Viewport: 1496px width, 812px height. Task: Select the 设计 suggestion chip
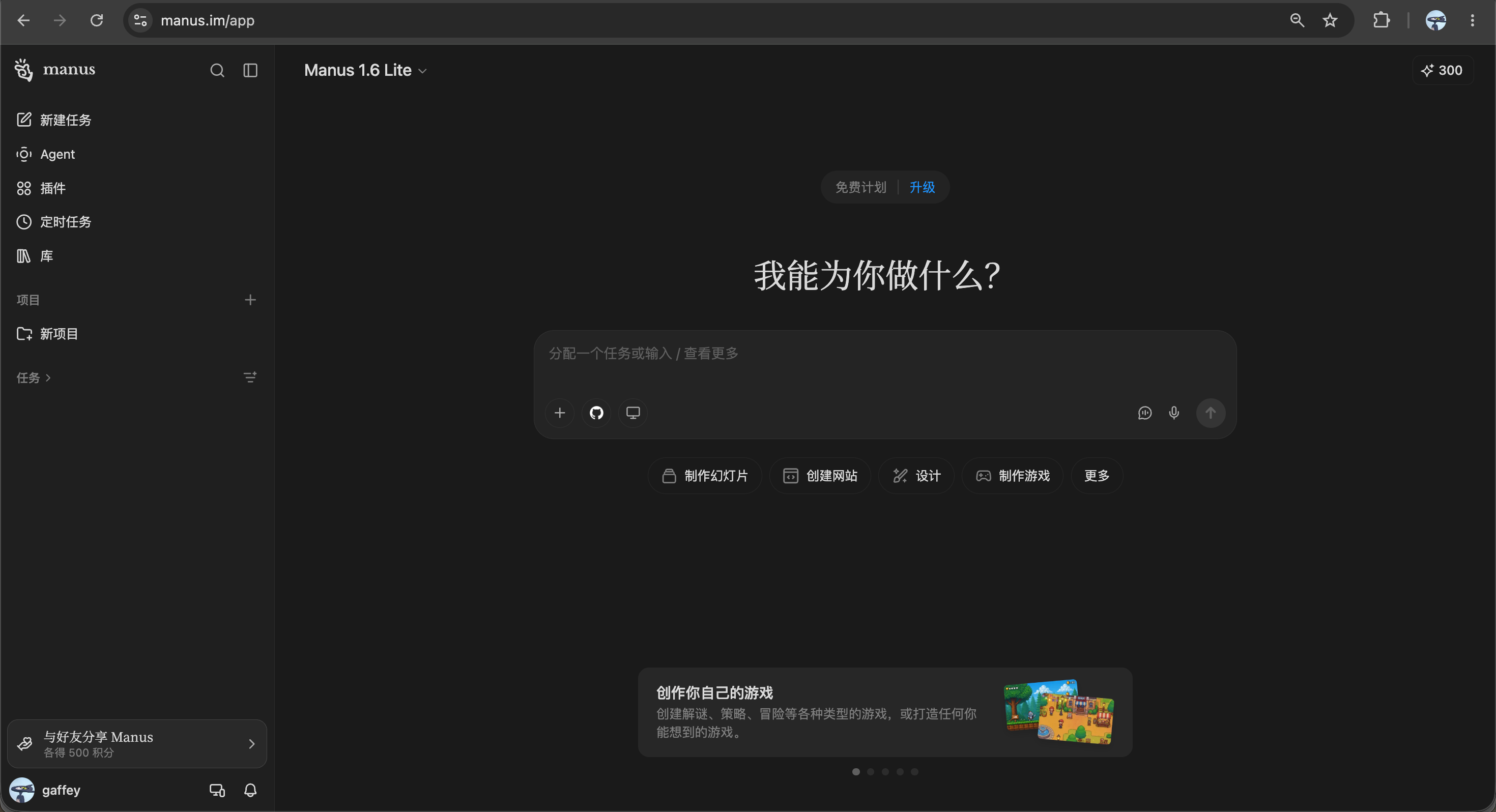916,476
